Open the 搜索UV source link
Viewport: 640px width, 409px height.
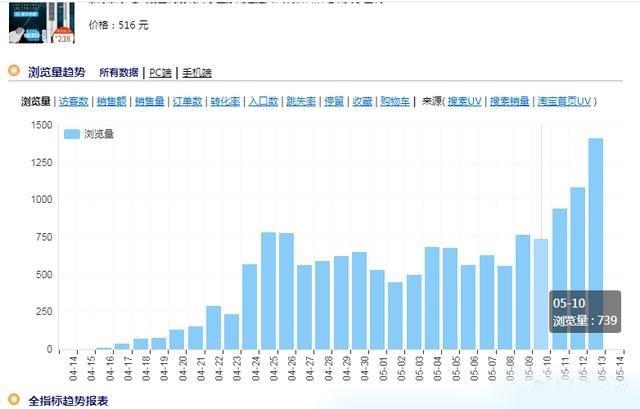(464, 101)
